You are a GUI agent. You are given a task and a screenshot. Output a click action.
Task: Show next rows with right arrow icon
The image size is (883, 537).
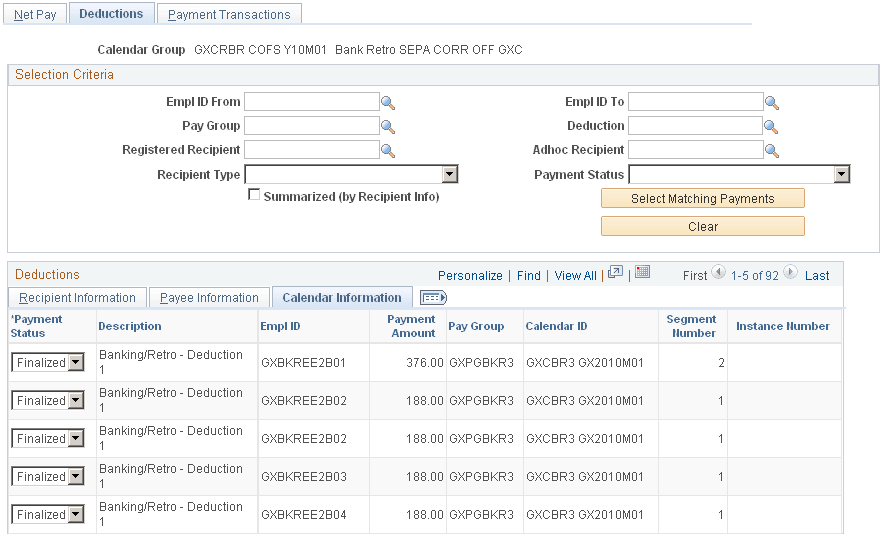(x=791, y=272)
